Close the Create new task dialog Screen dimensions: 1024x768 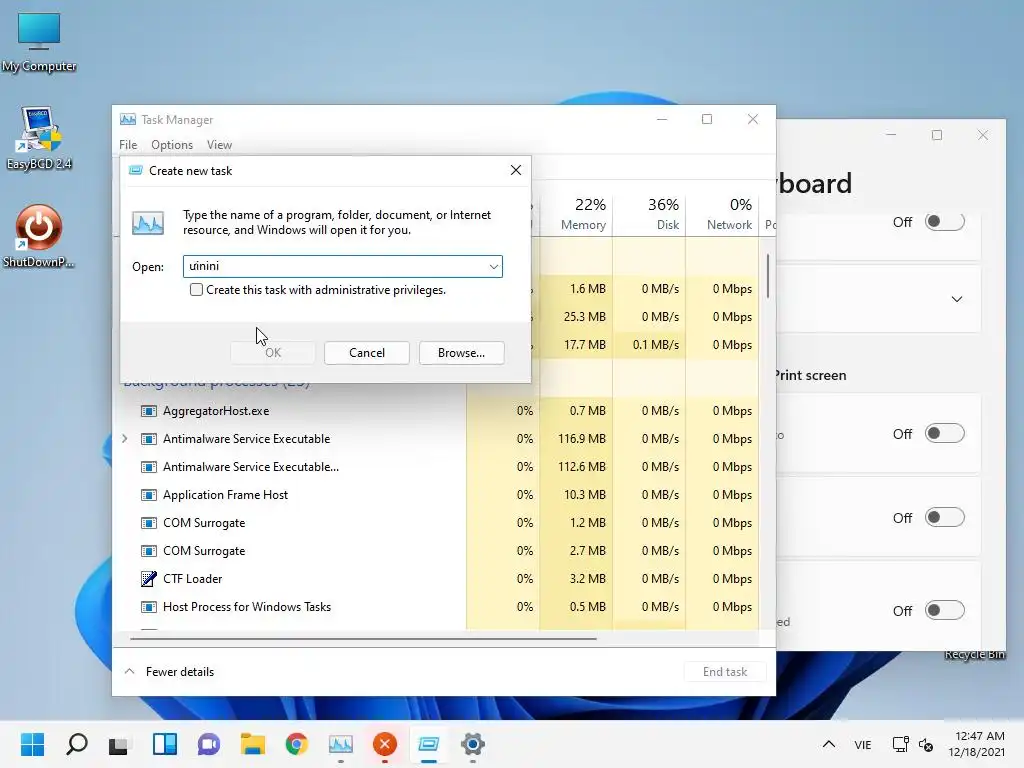[516, 170]
